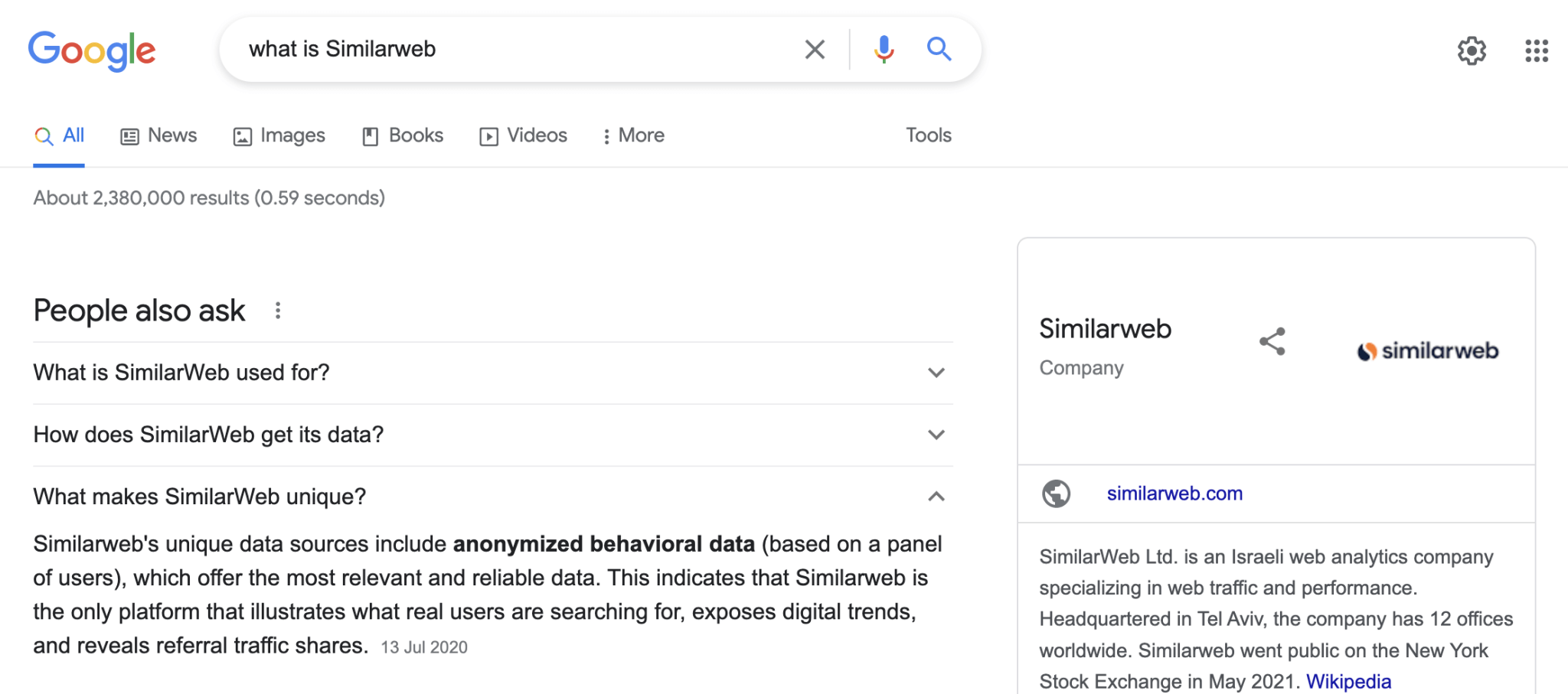Expand "What is SimilarWeb used for?"

click(x=493, y=373)
